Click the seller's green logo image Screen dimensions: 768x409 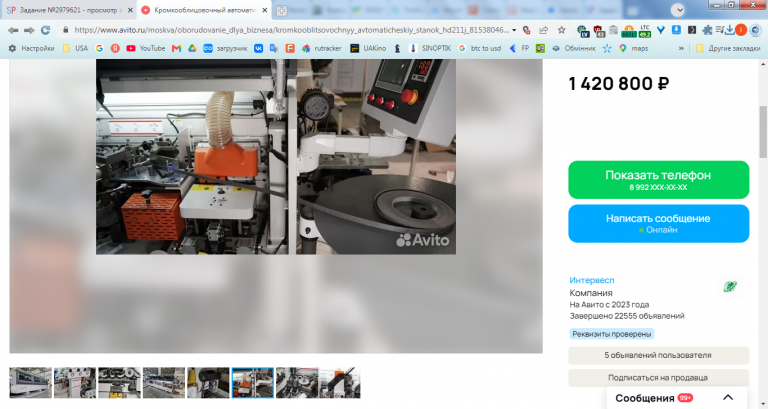(x=730, y=287)
